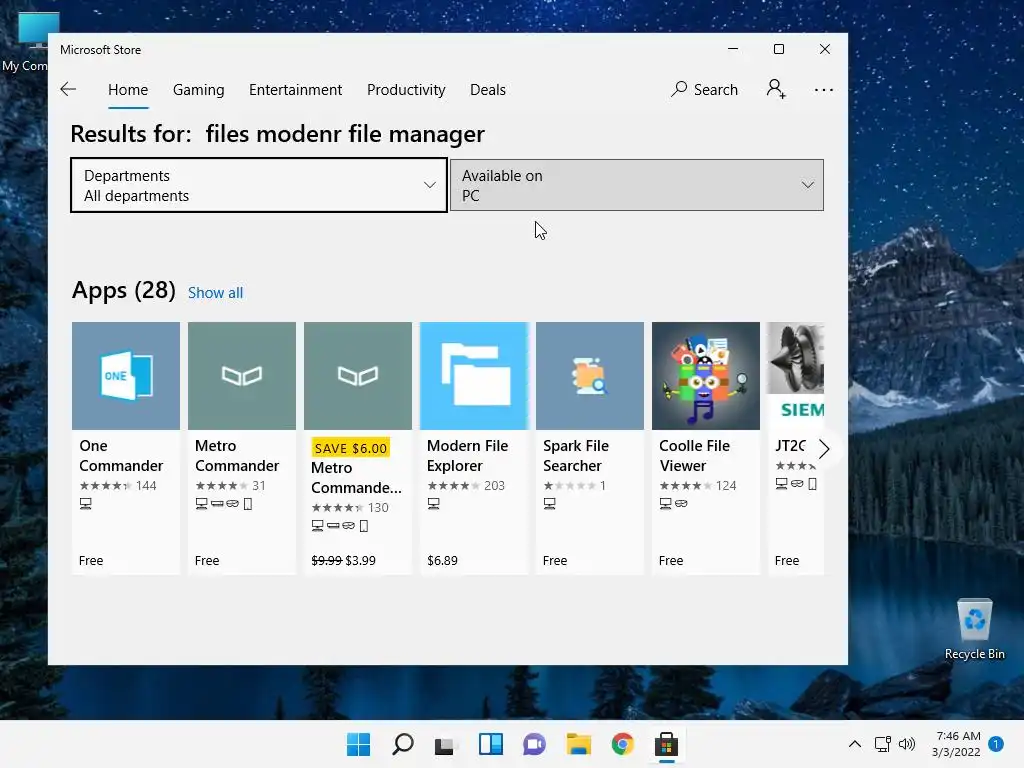Open the Coolle File Viewer title
This screenshot has height=768, width=1024.
coord(694,456)
